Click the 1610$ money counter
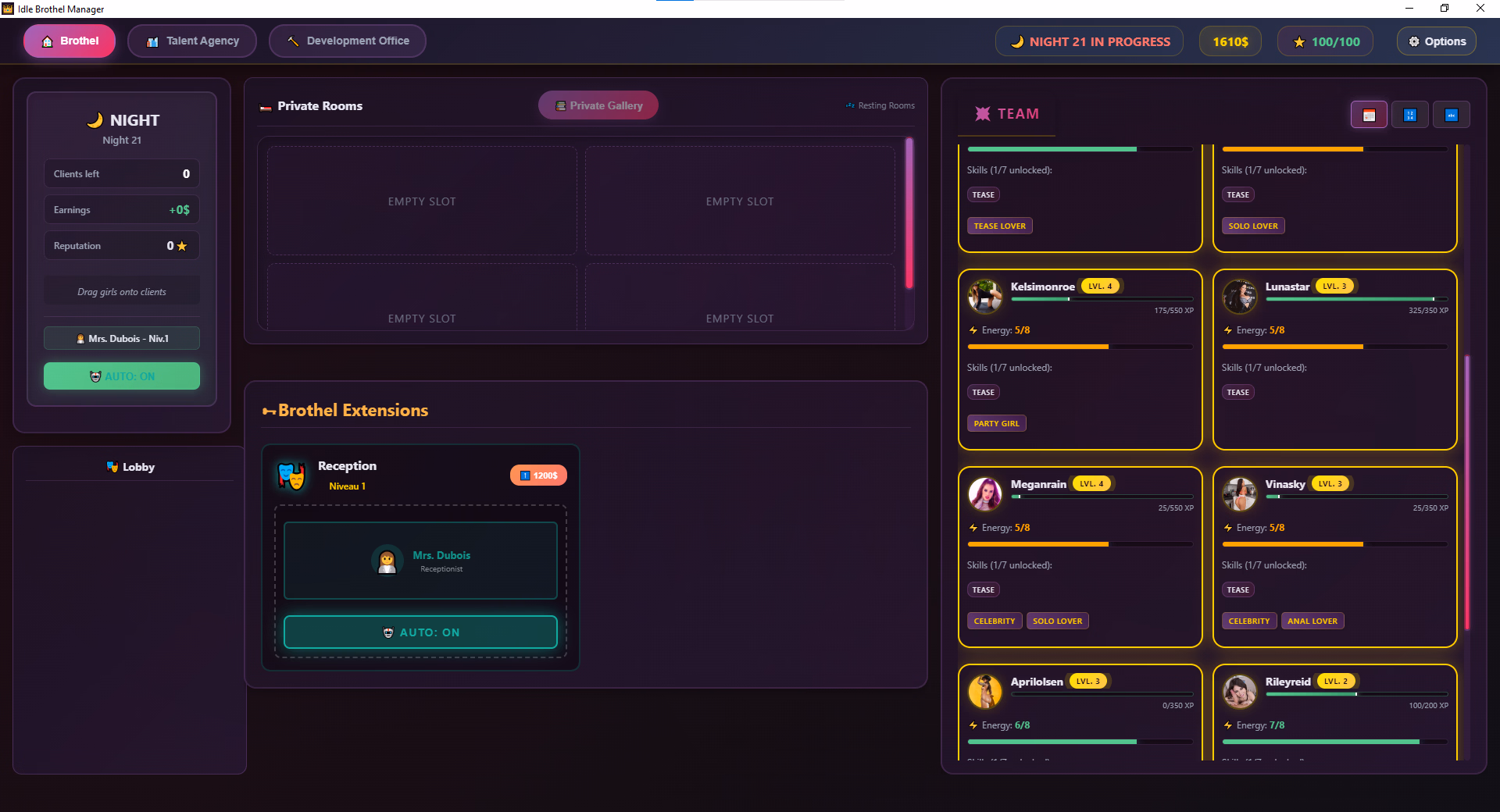The height and width of the screenshot is (812, 1500). [x=1230, y=41]
